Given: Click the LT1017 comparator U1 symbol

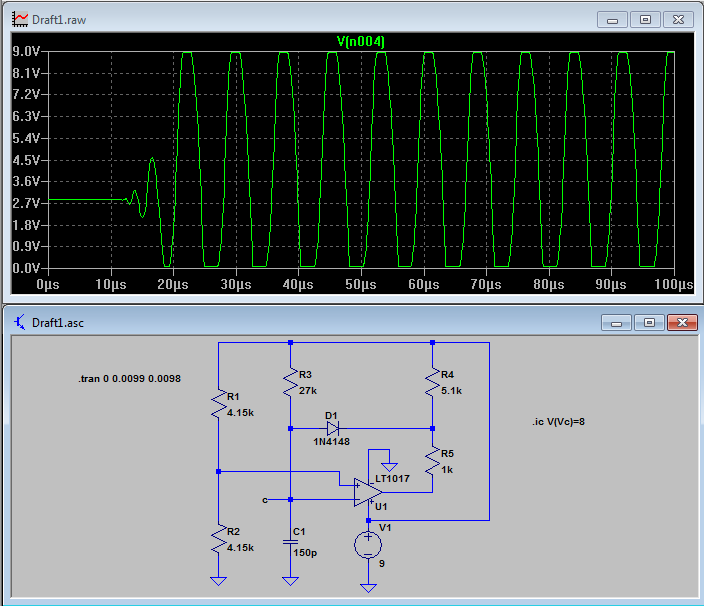Looking at the screenshot, I should click(368, 491).
